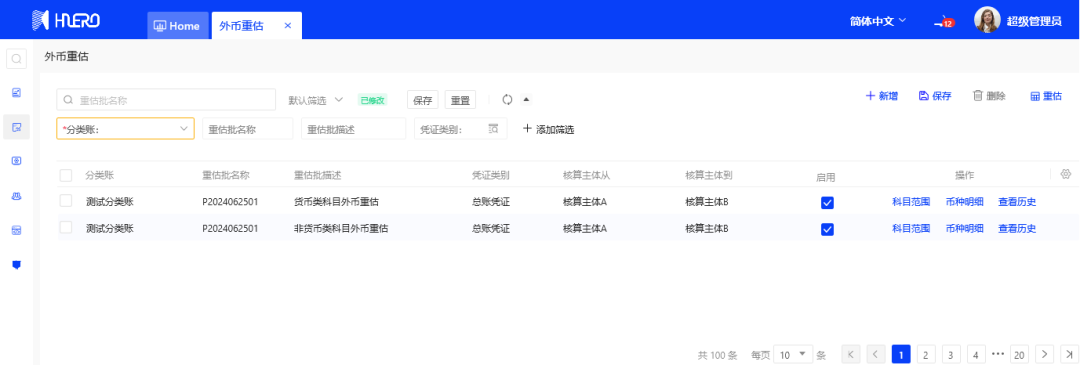Expand the 默认筛选 dropdown

tap(315, 100)
